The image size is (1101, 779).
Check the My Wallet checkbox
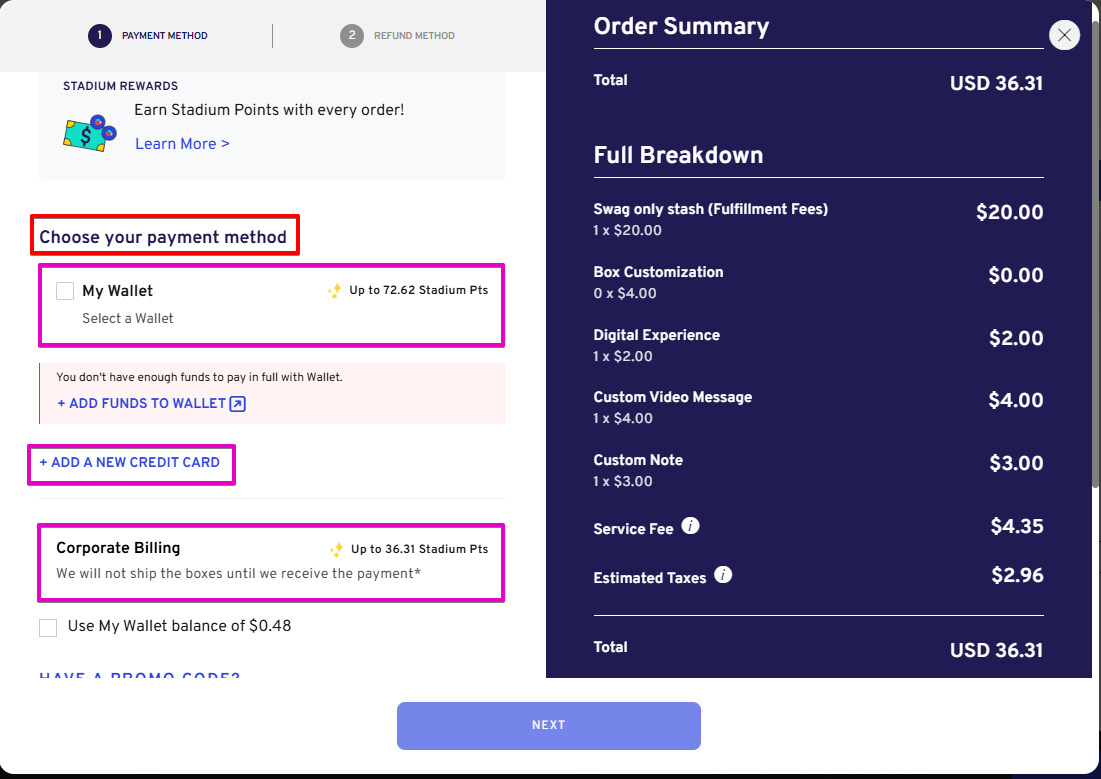65,291
